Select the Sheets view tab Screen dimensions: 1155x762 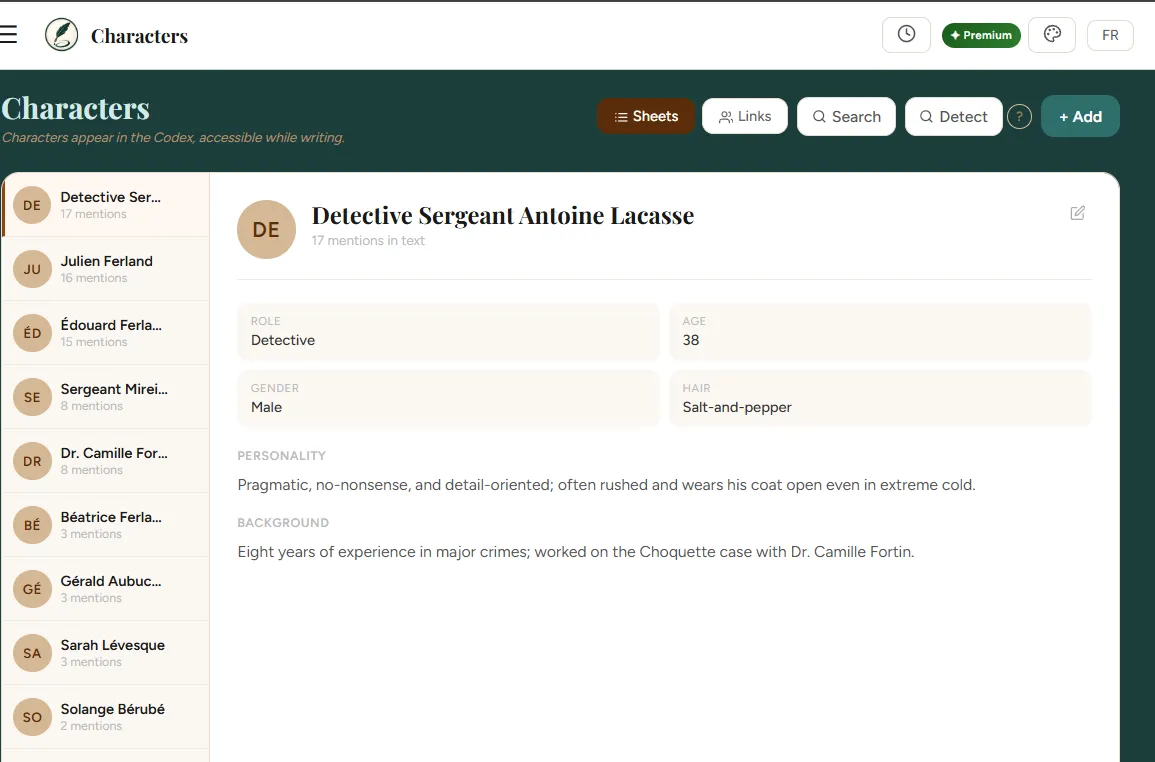click(646, 116)
